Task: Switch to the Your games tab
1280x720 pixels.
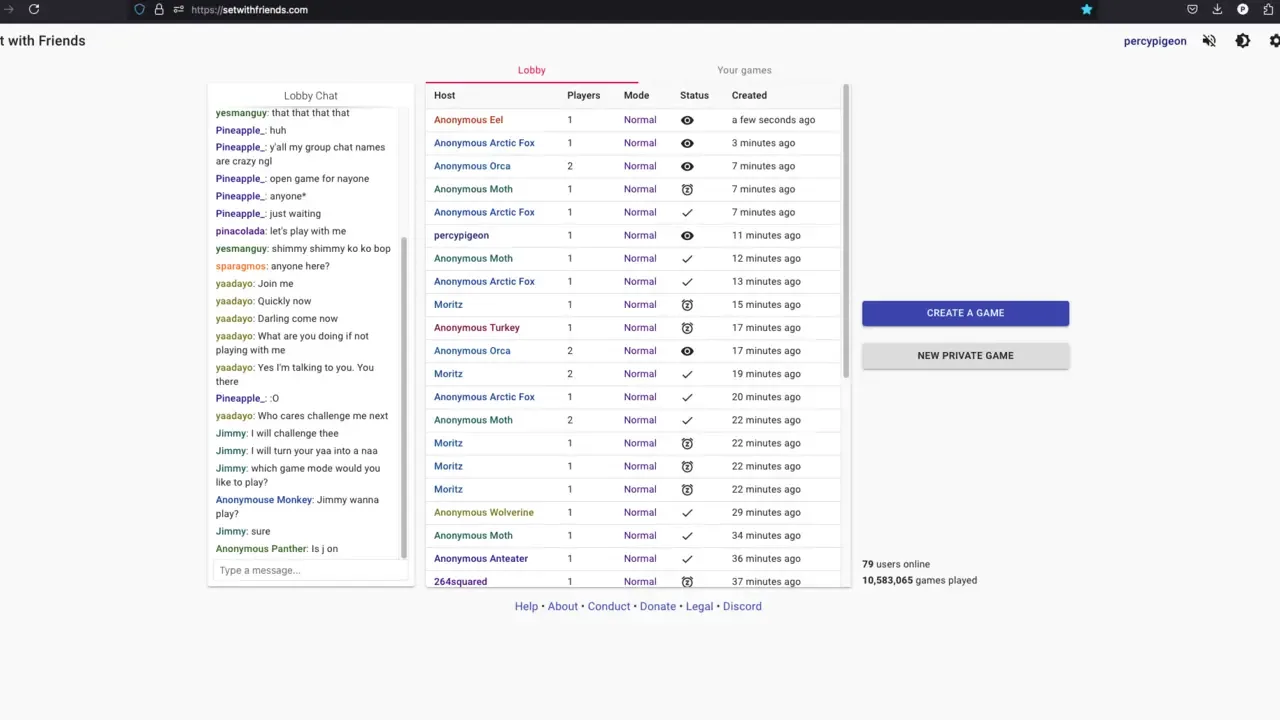Action: point(744,70)
